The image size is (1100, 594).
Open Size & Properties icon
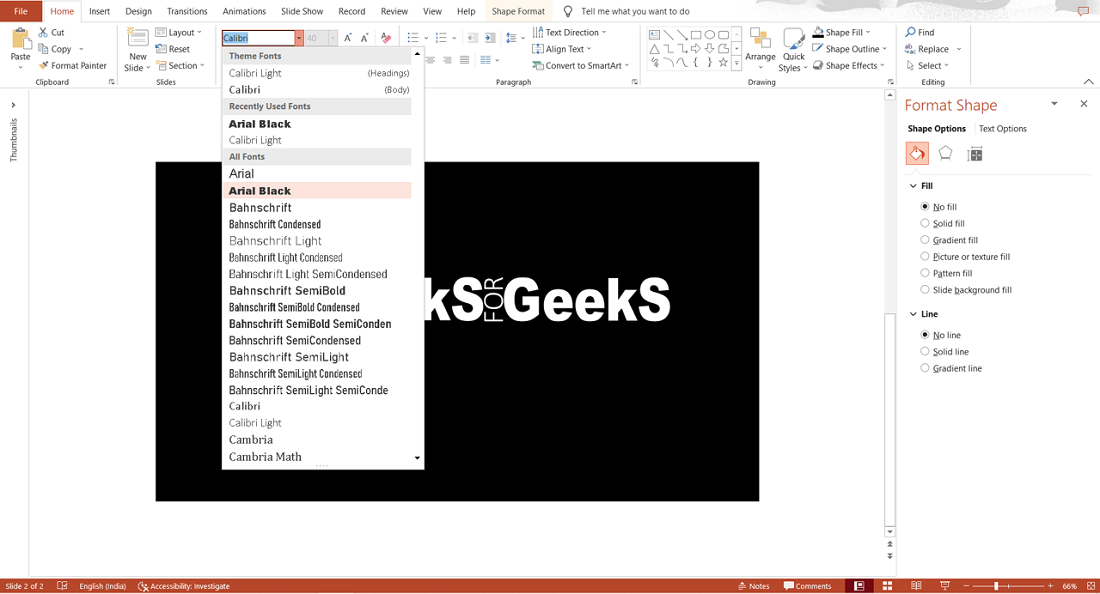(974, 154)
